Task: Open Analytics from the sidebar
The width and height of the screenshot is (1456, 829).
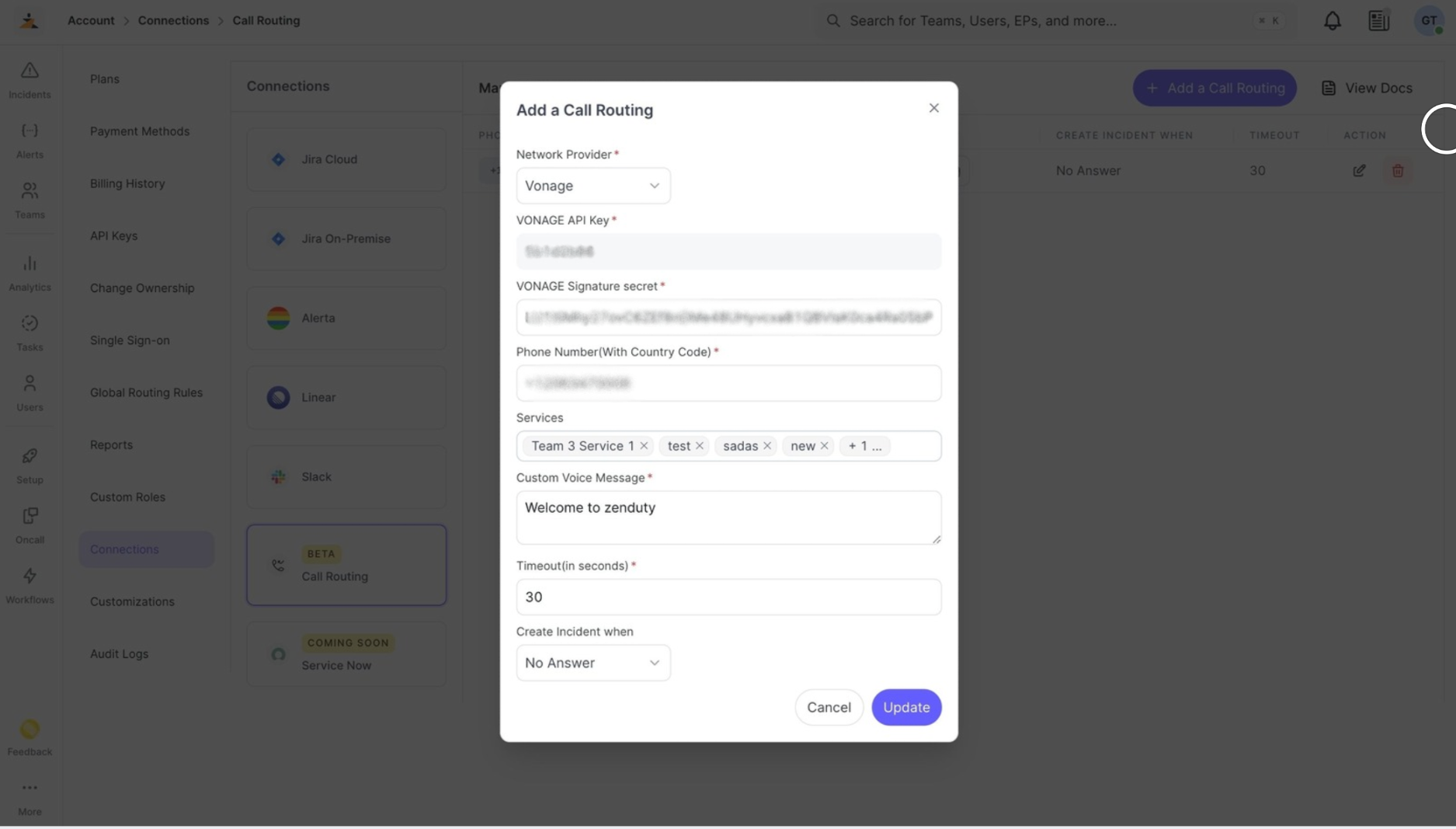Action: [x=30, y=273]
